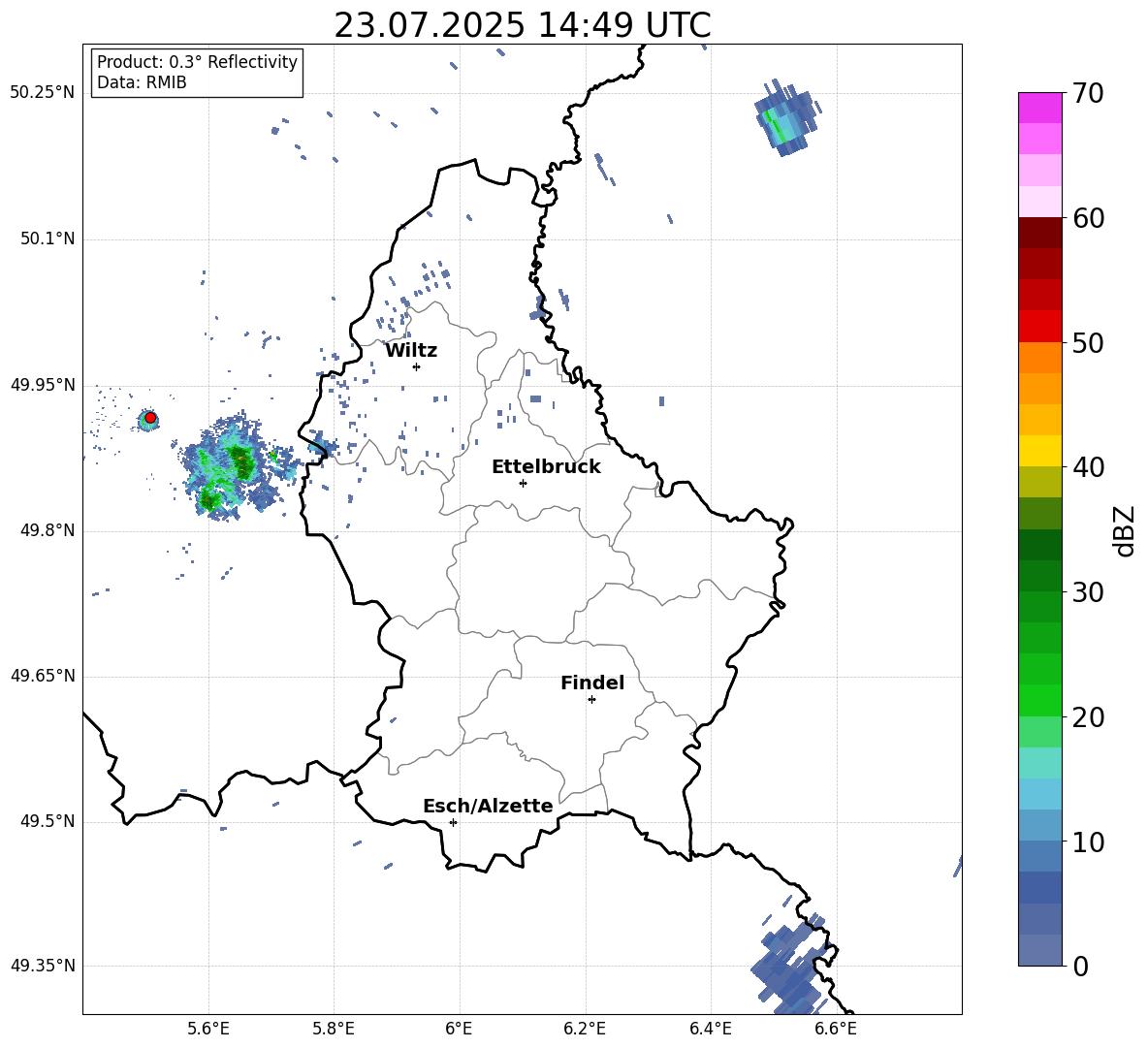Click the 49.35°N latitude label
This screenshot has height=1048, width=1148.
43,966
